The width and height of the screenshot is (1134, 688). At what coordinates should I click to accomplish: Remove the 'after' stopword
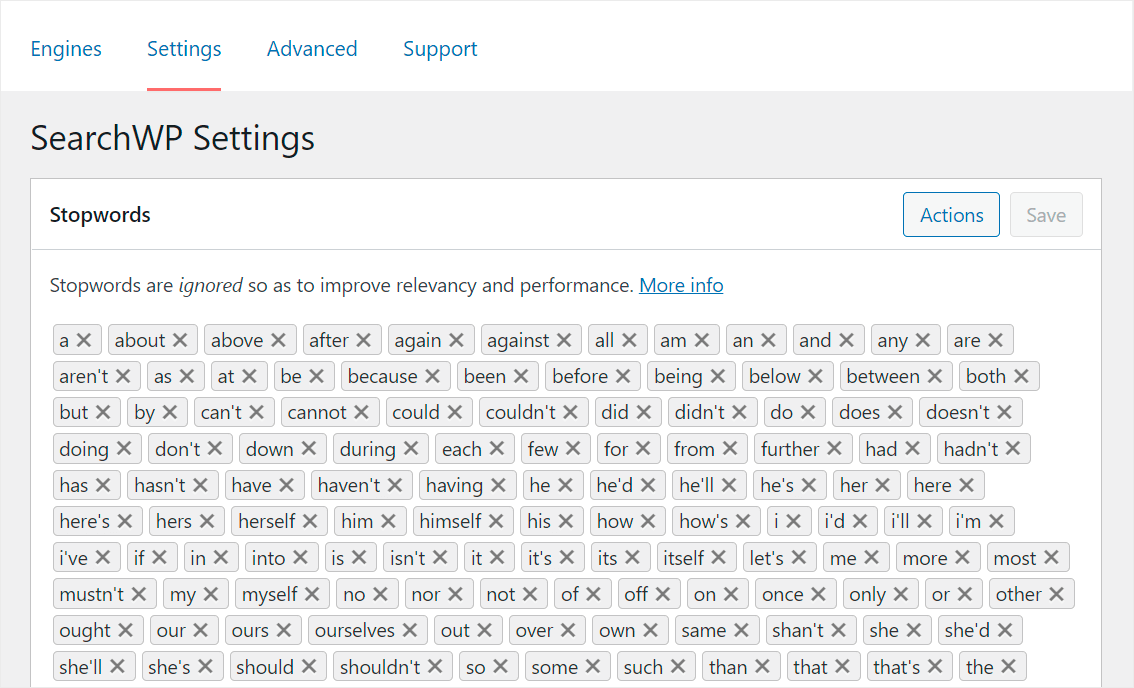(364, 340)
